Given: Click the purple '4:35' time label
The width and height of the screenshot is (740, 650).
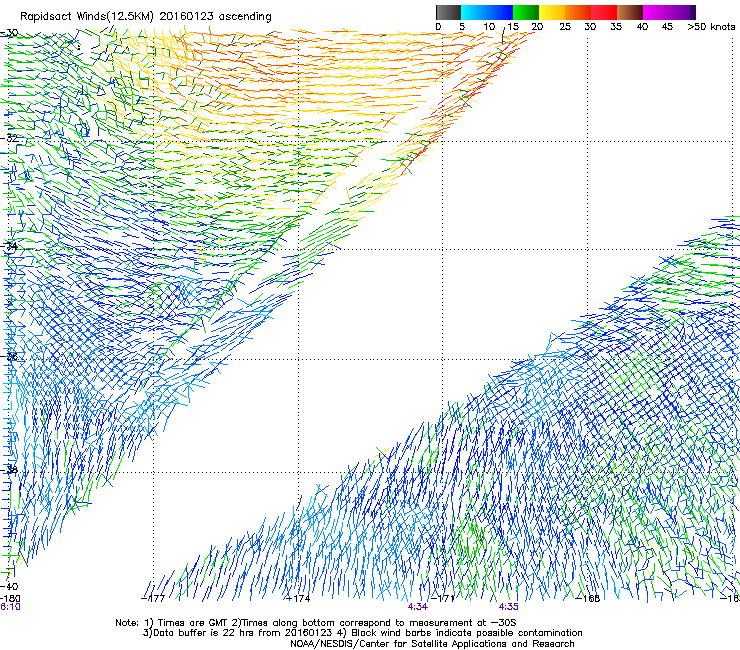Looking at the screenshot, I should (x=508, y=607).
